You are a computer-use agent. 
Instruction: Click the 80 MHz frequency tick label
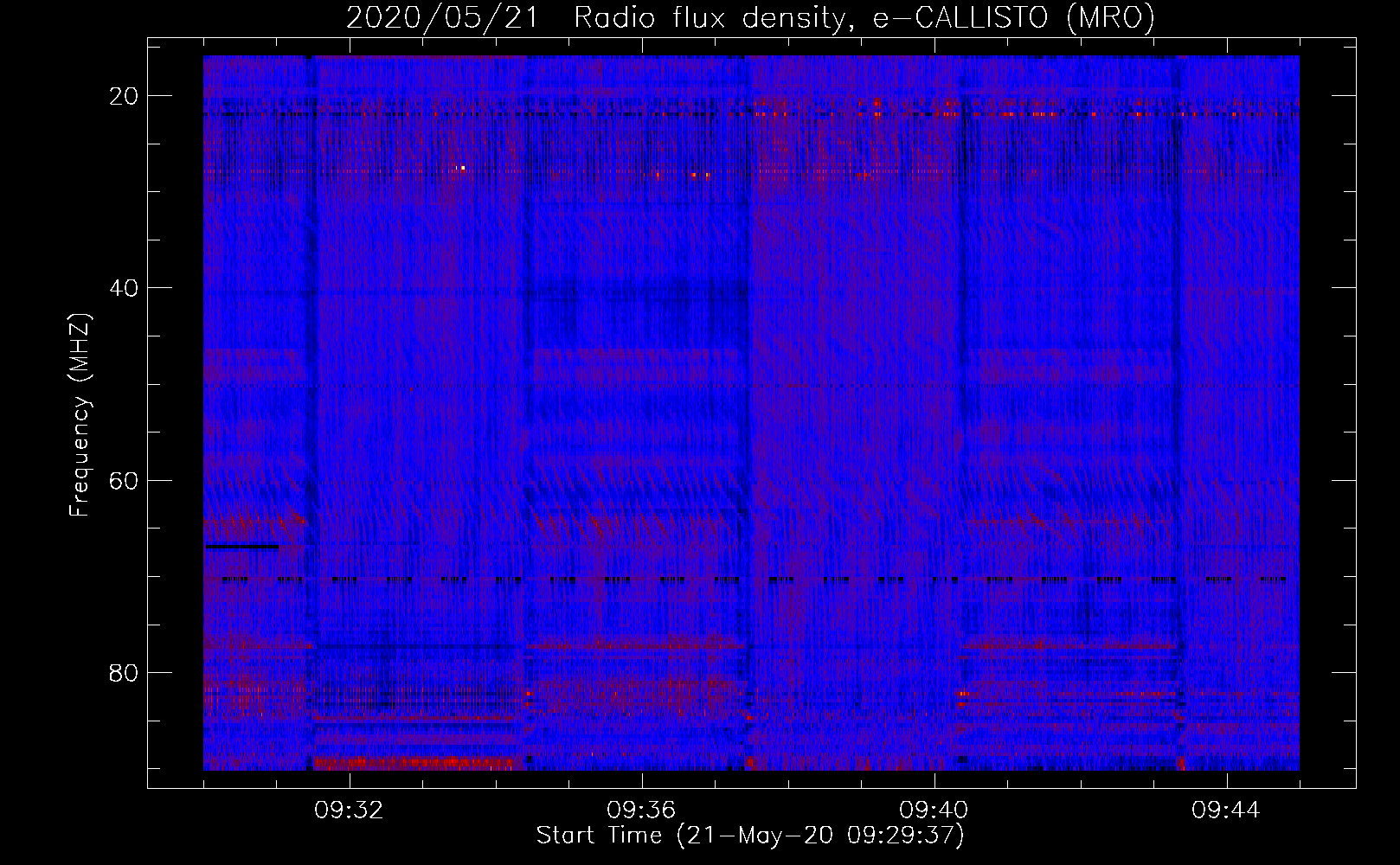click(x=125, y=672)
